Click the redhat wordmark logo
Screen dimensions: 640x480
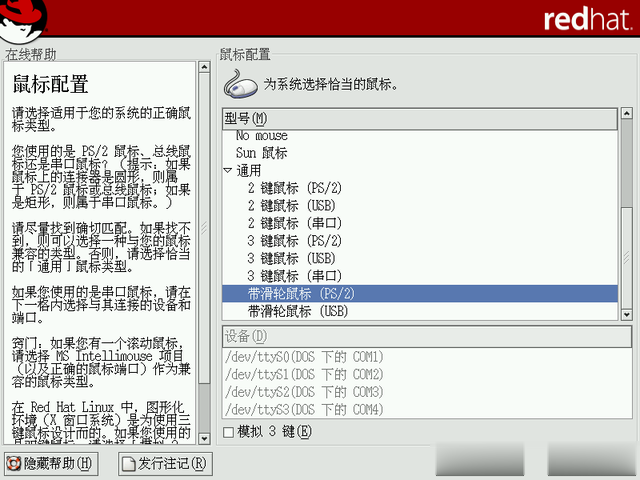tap(588, 19)
